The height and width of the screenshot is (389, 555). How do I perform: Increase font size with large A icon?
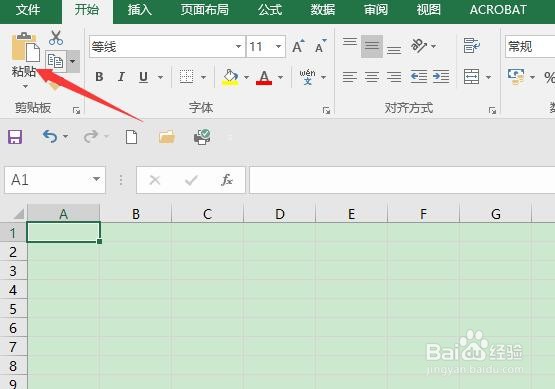pyautogui.click(x=298, y=46)
